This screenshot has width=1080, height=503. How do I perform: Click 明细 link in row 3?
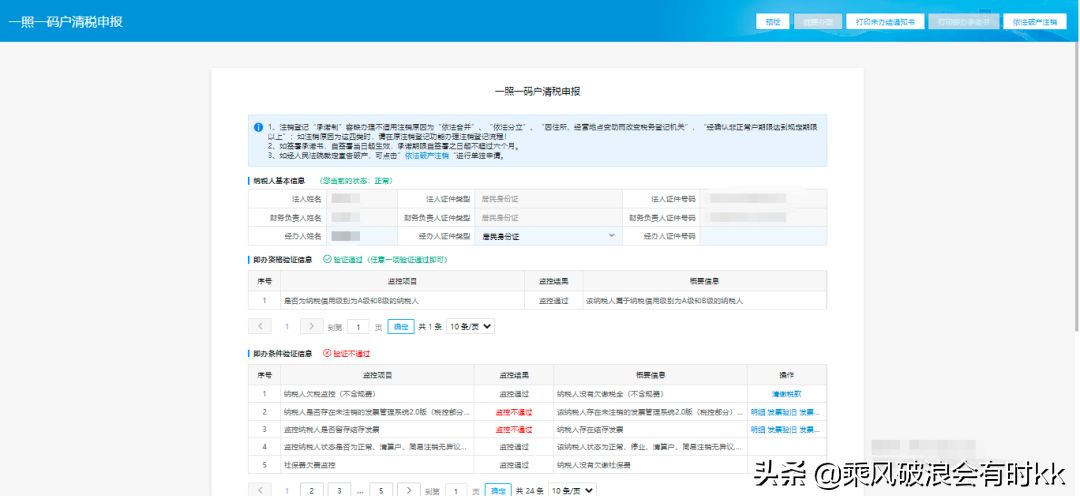[x=758, y=429]
